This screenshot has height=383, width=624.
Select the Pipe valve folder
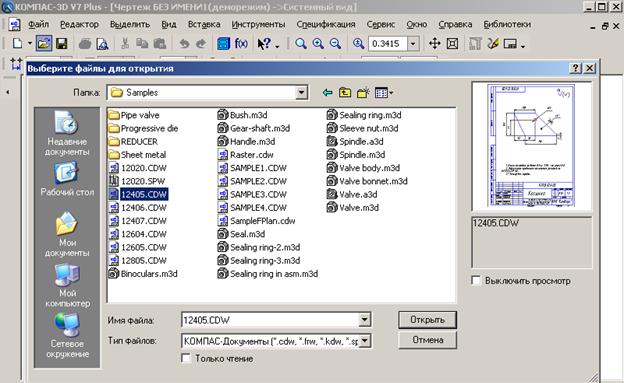point(134,115)
